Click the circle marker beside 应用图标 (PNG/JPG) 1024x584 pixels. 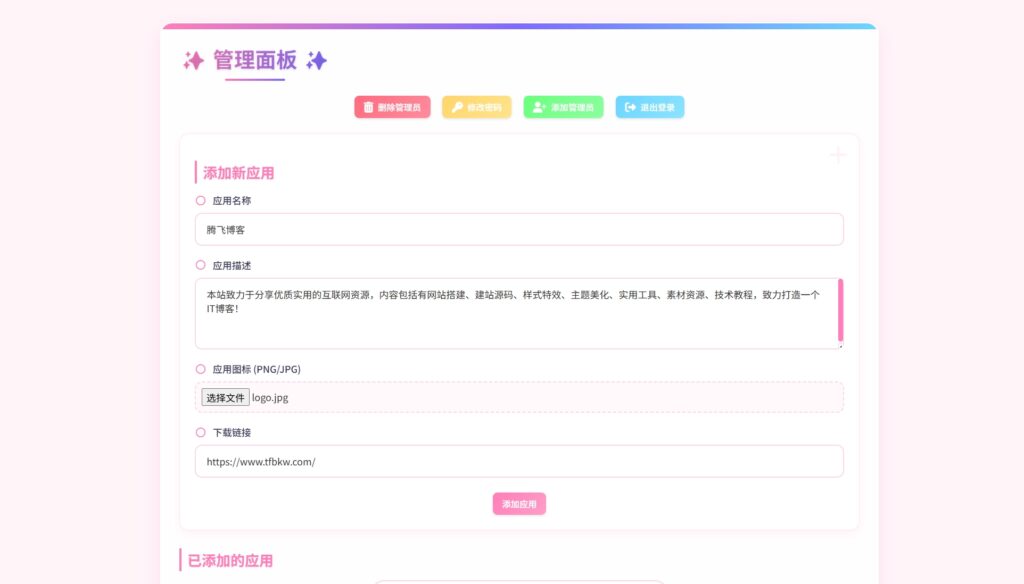click(201, 369)
